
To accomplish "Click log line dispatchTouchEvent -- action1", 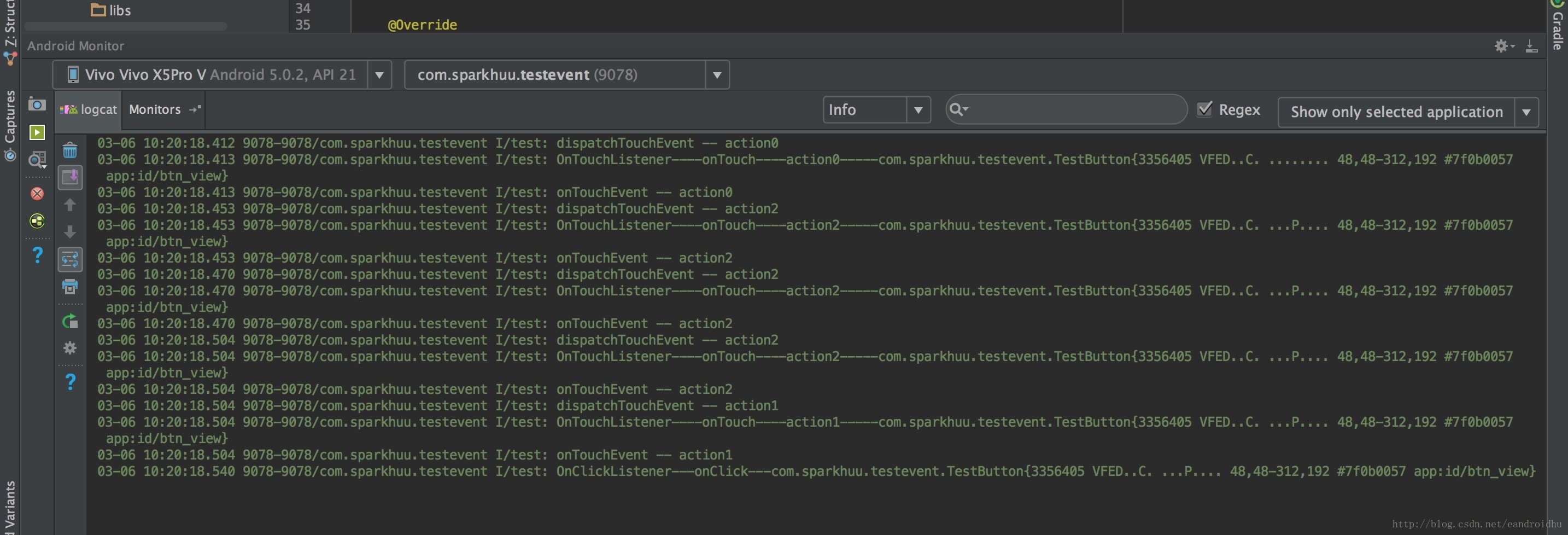I will 438,406.
